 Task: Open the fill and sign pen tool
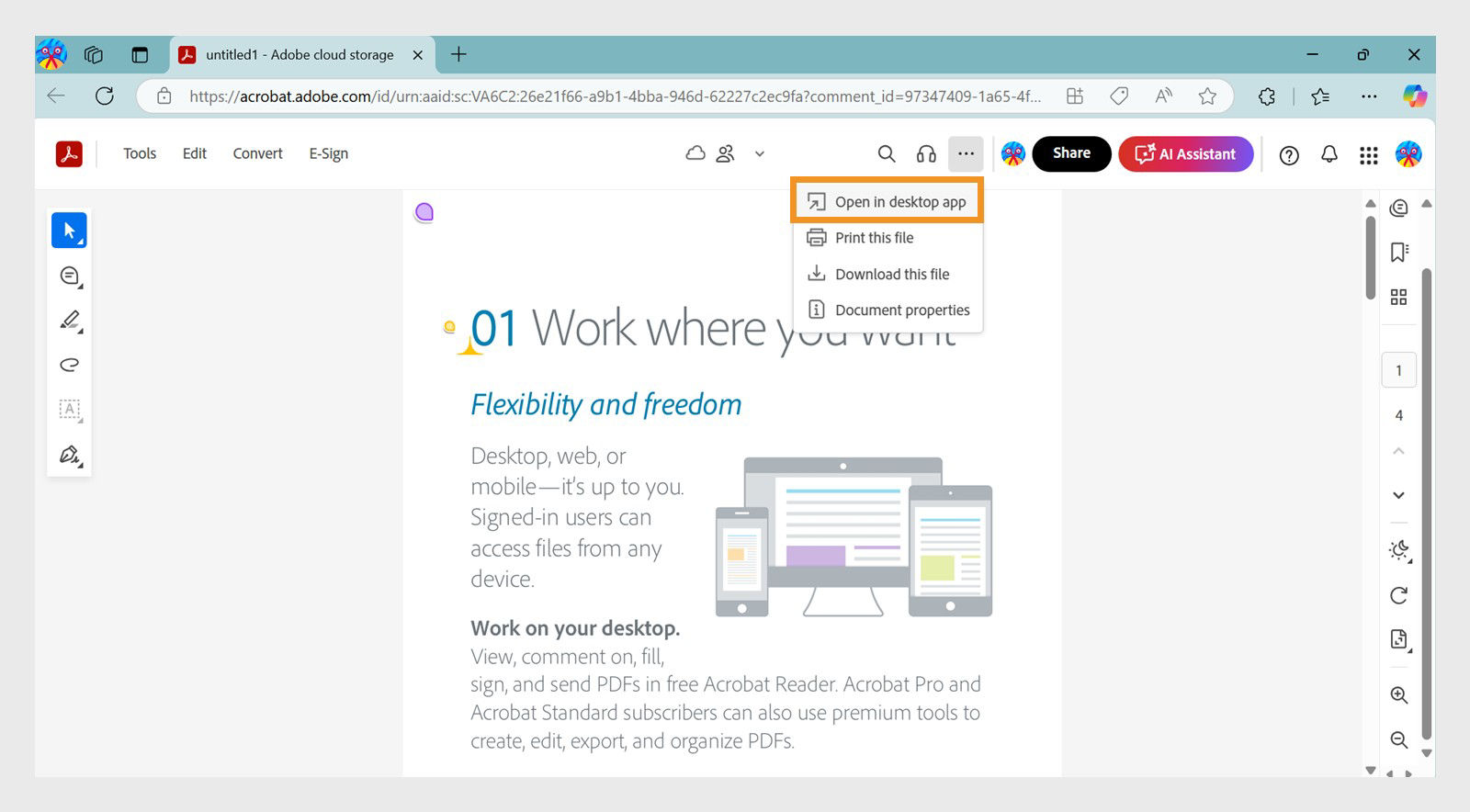70,455
